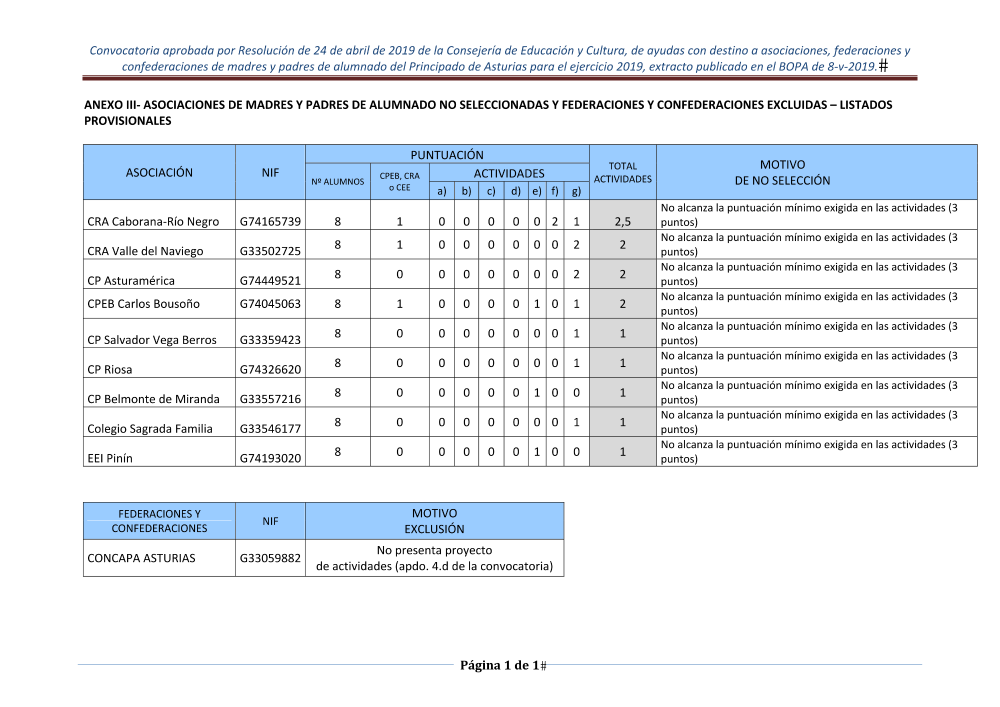Click the CP Riosa association cell
This screenshot has height=707, width=1000.
pyautogui.click(x=109, y=369)
